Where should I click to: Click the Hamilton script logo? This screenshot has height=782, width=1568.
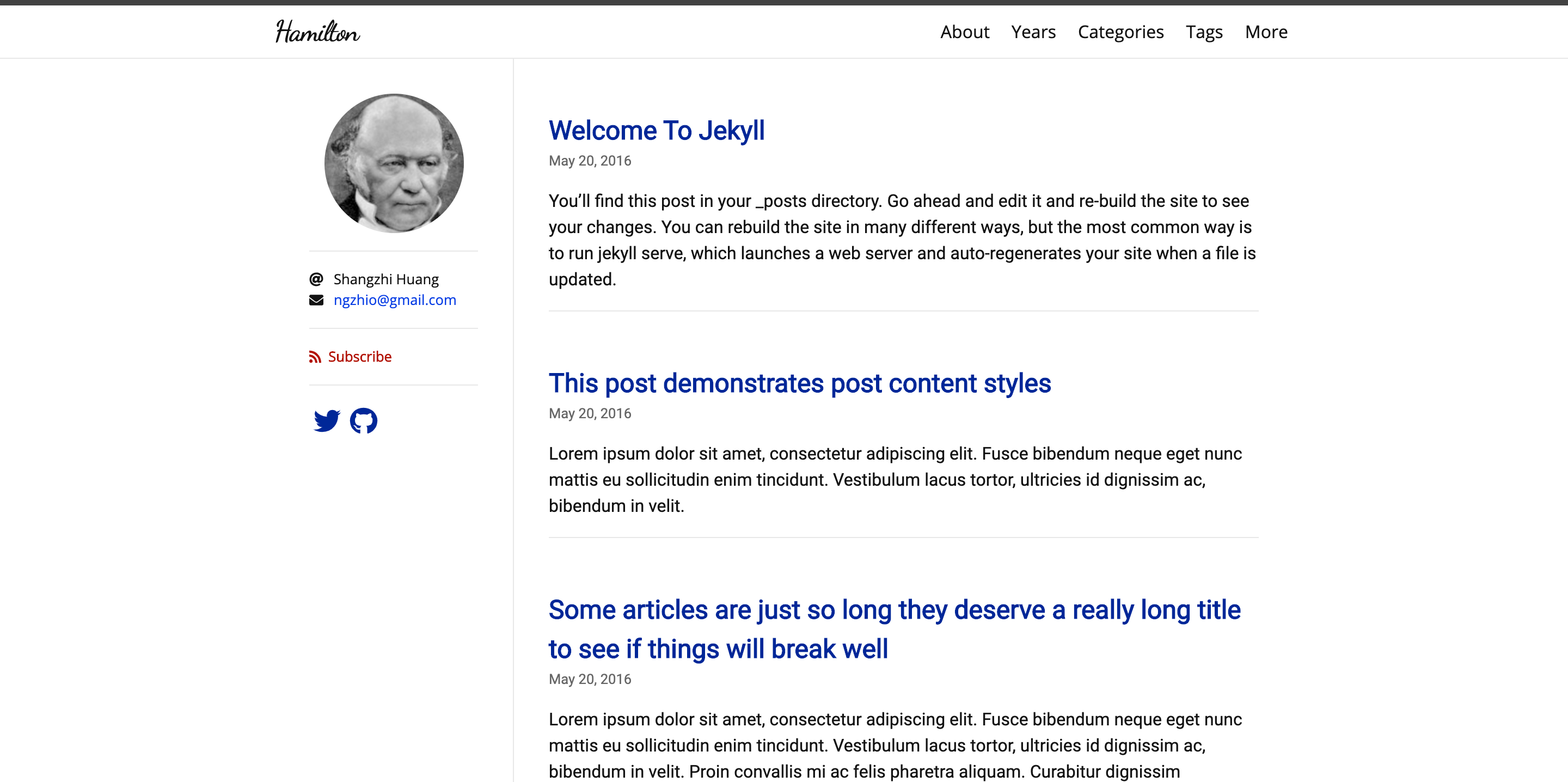[x=317, y=32]
